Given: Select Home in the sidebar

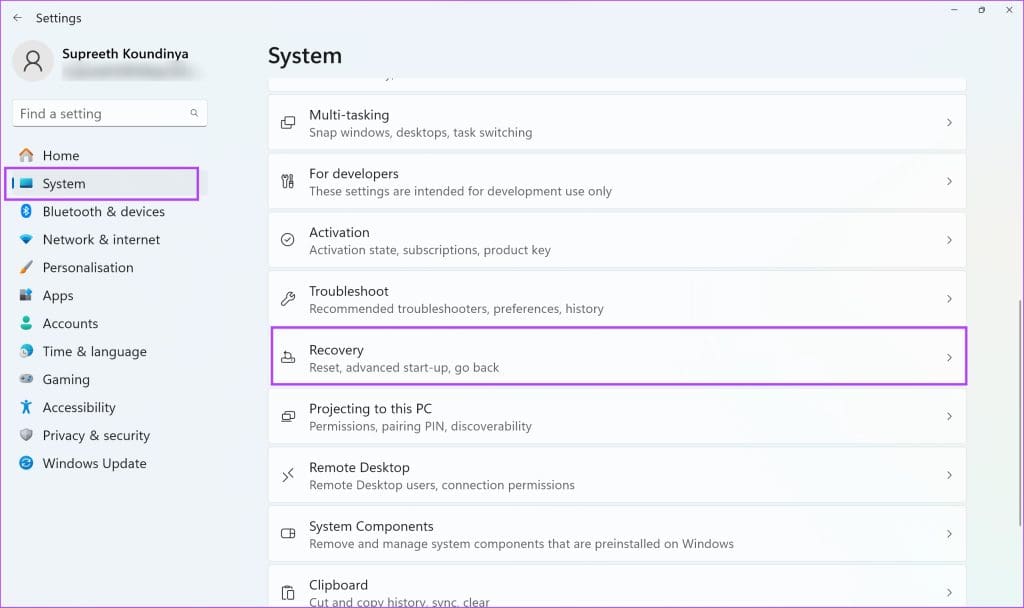Looking at the screenshot, I should coord(60,155).
